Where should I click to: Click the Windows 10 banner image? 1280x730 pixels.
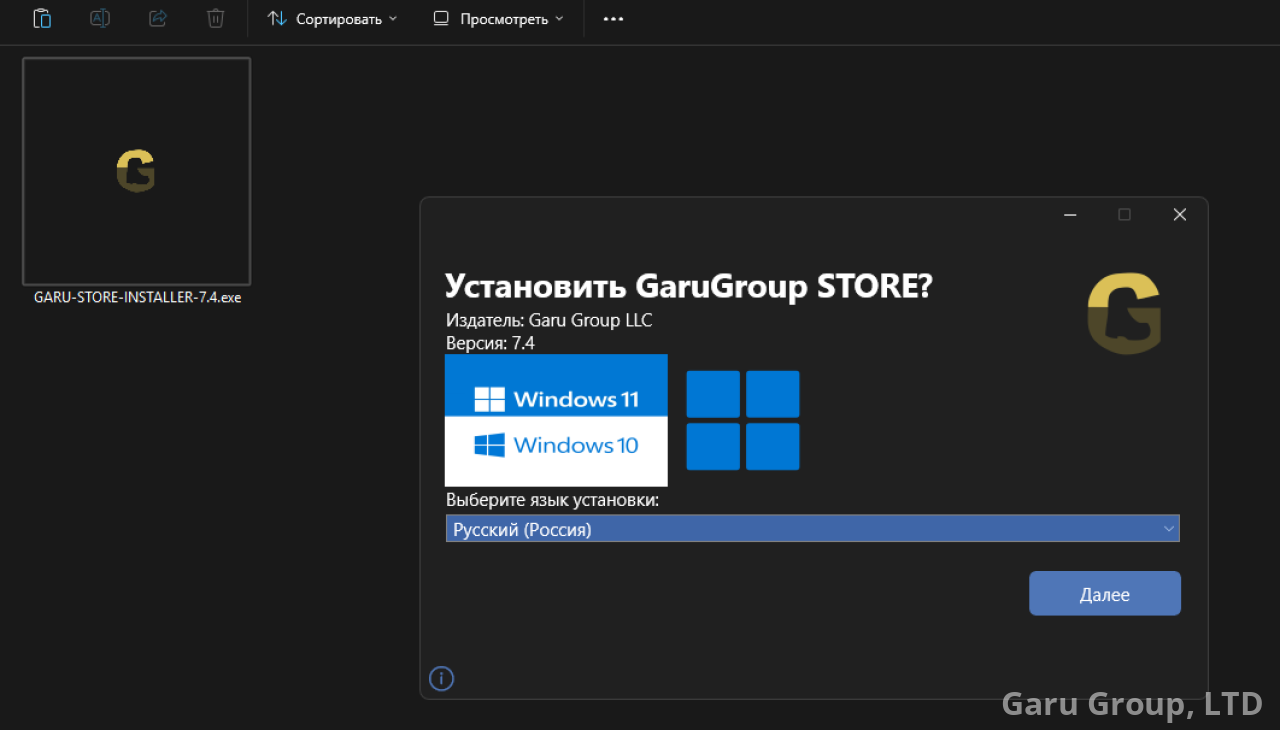[x=556, y=446]
